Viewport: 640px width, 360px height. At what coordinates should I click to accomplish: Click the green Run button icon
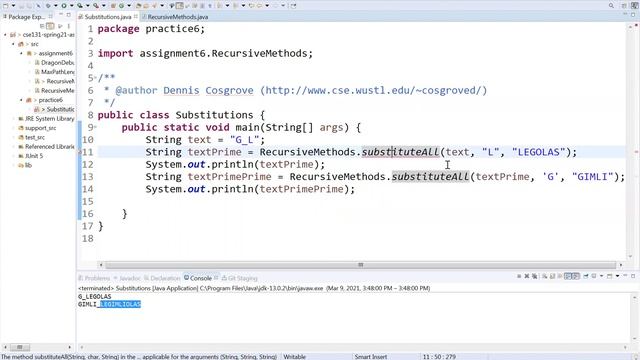(64, 6)
